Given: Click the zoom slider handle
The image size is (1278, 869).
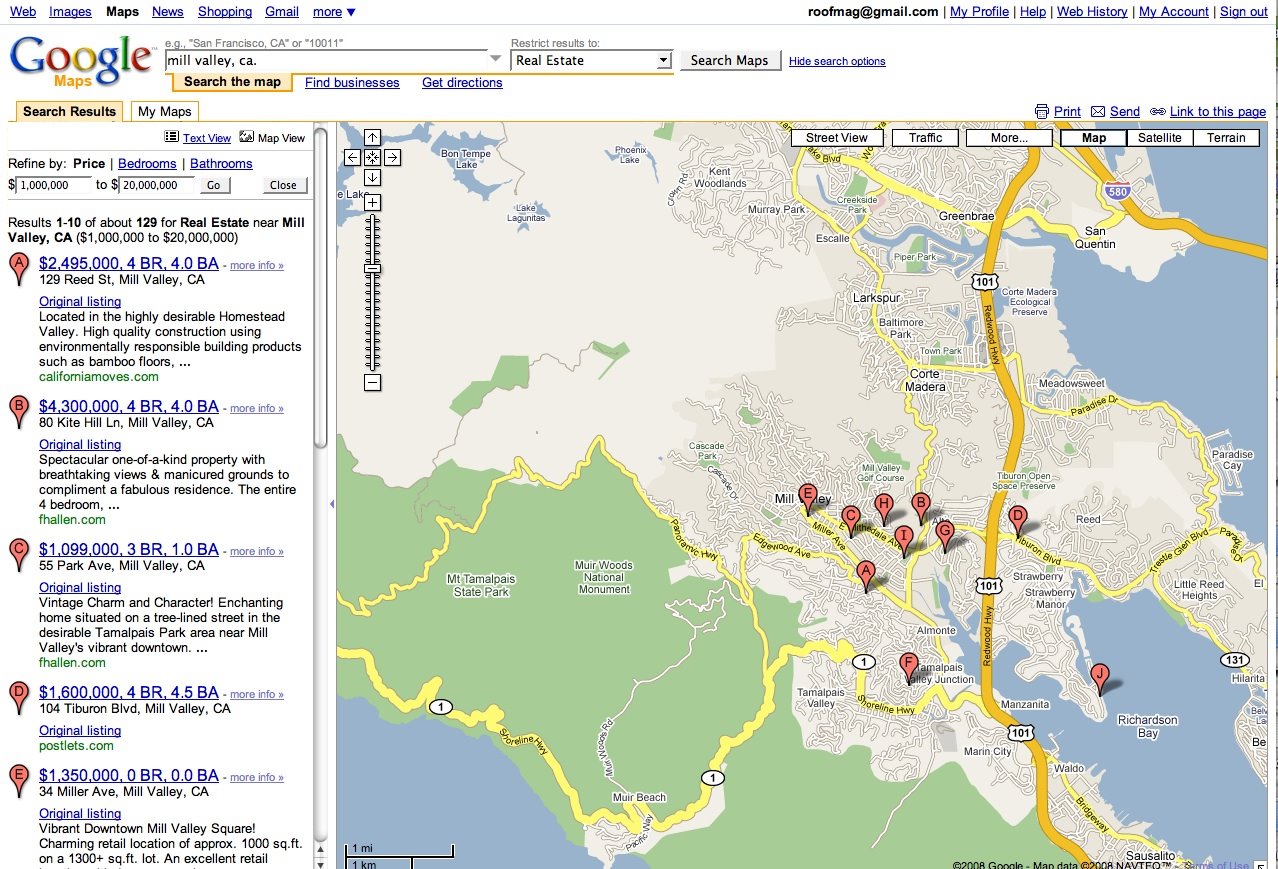Looking at the screenshot, I should 372,268.
